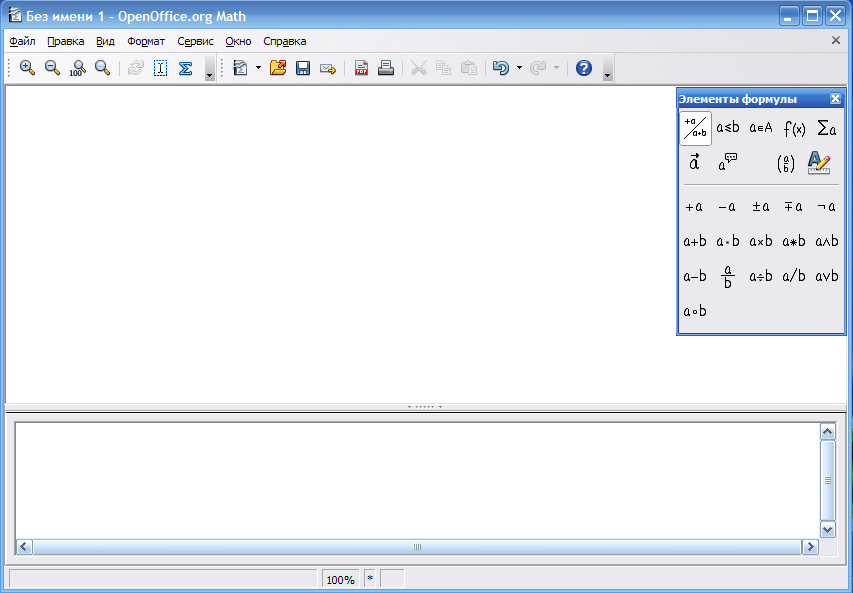Open the Undo history dropdown arrow
This screenshot has height=593, width=853.
(519, 68)
